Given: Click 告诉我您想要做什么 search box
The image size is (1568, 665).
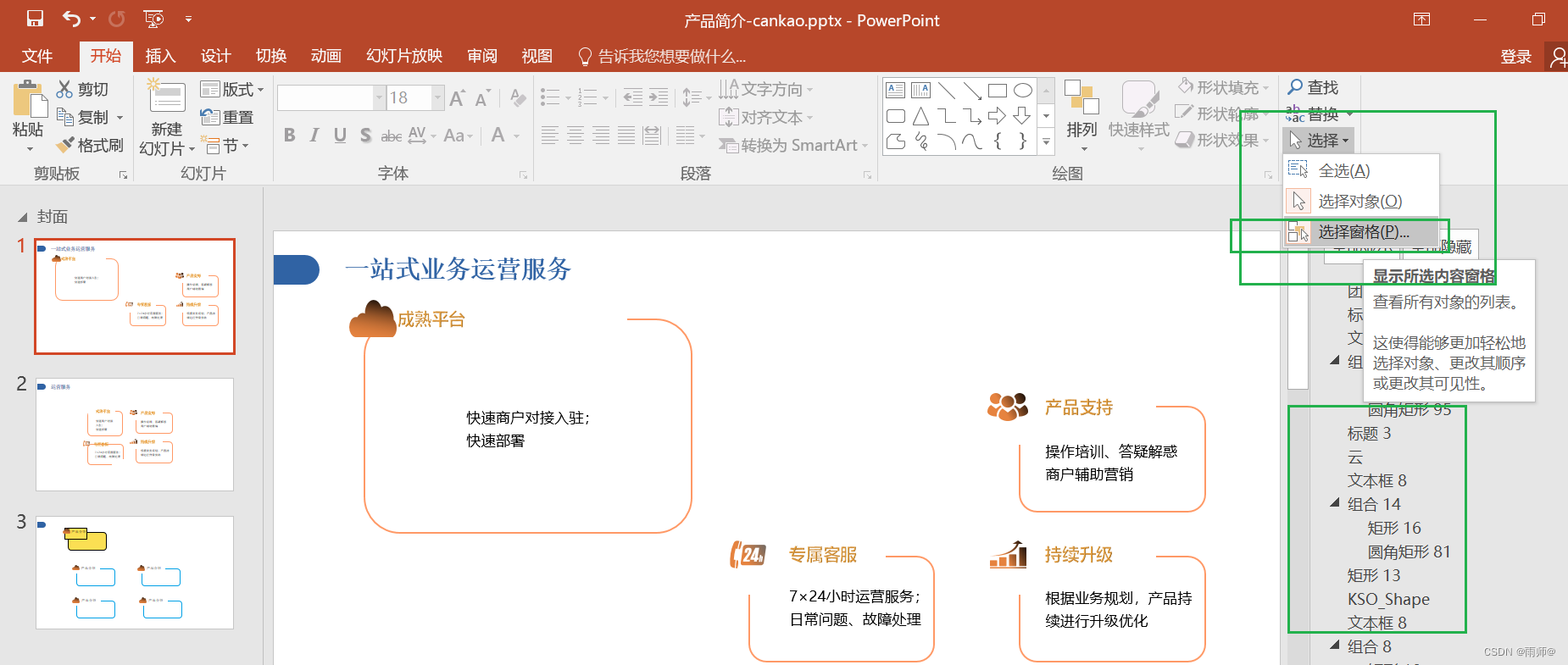Looking at the screenshot, I should [663, 57].
